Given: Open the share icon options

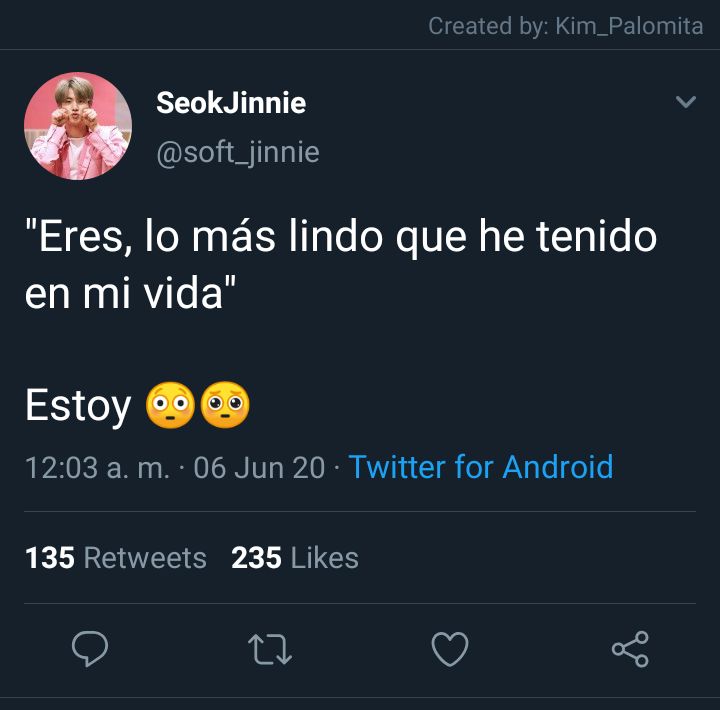Looking at the screenshot, I should point(630,648).
